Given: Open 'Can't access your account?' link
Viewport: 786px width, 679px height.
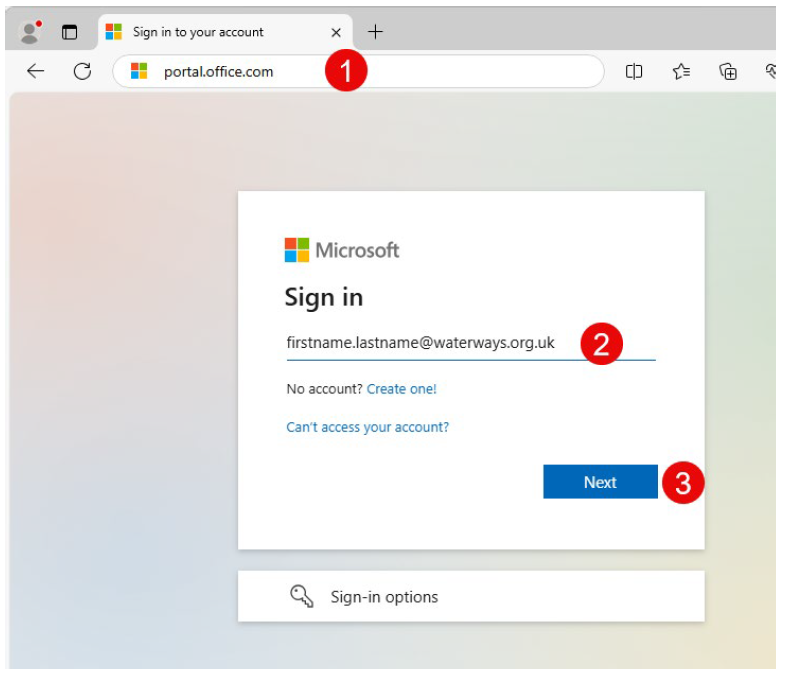Looking at the screenshot, I should coord(367,427).
